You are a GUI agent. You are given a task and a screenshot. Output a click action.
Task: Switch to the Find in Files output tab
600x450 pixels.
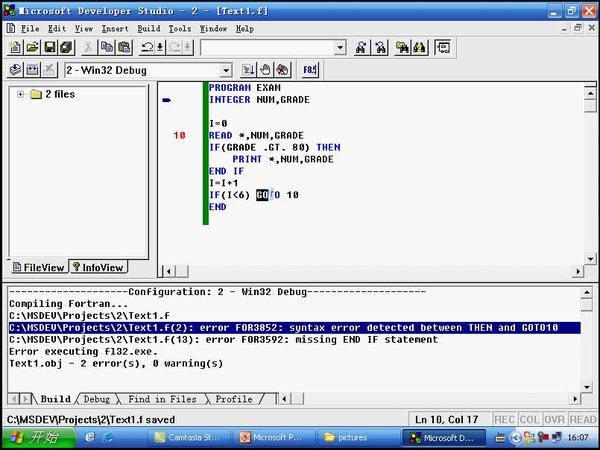tap(160, 399)
